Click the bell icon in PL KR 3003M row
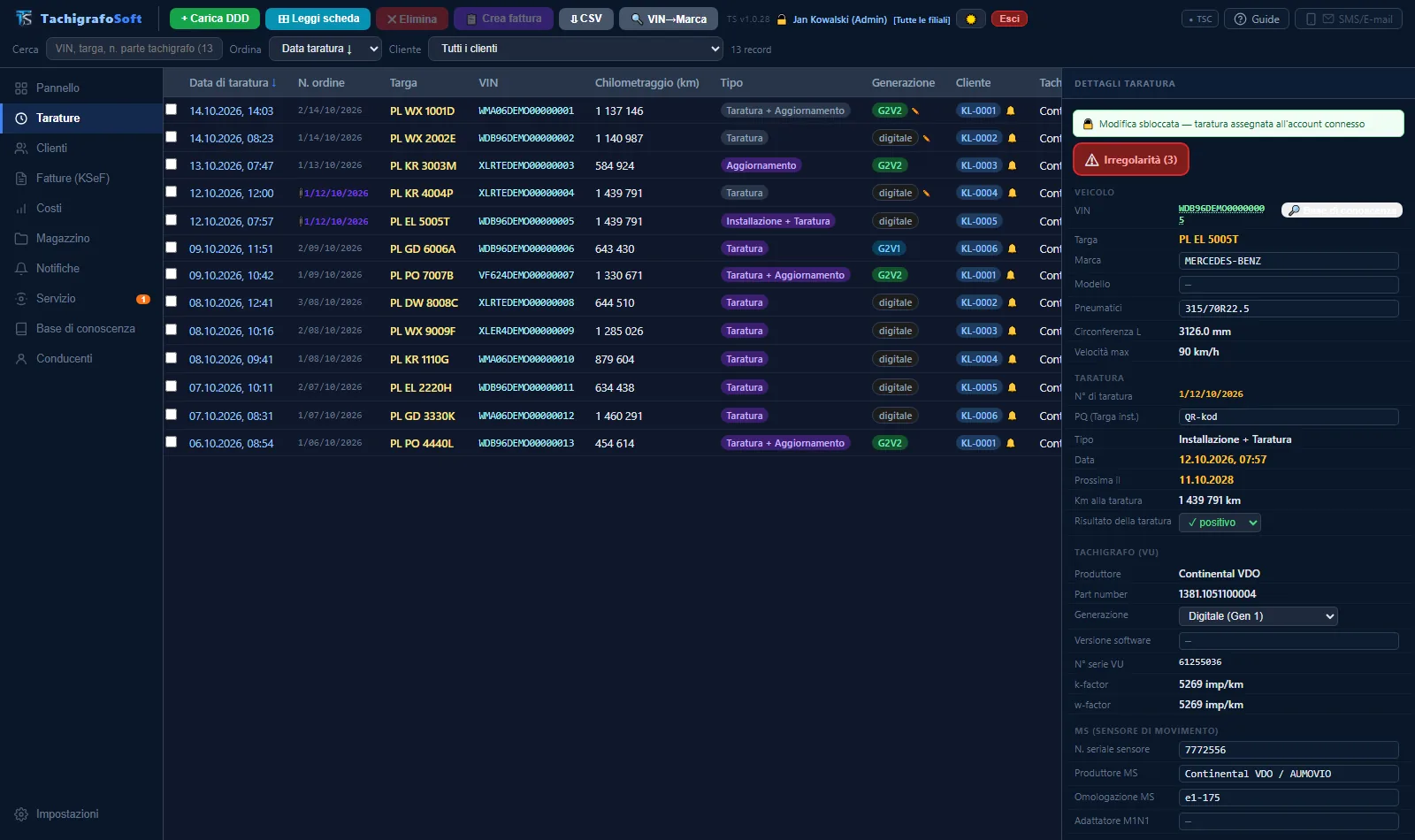This screenshot has height=840, width=1415. point(1013,165)
